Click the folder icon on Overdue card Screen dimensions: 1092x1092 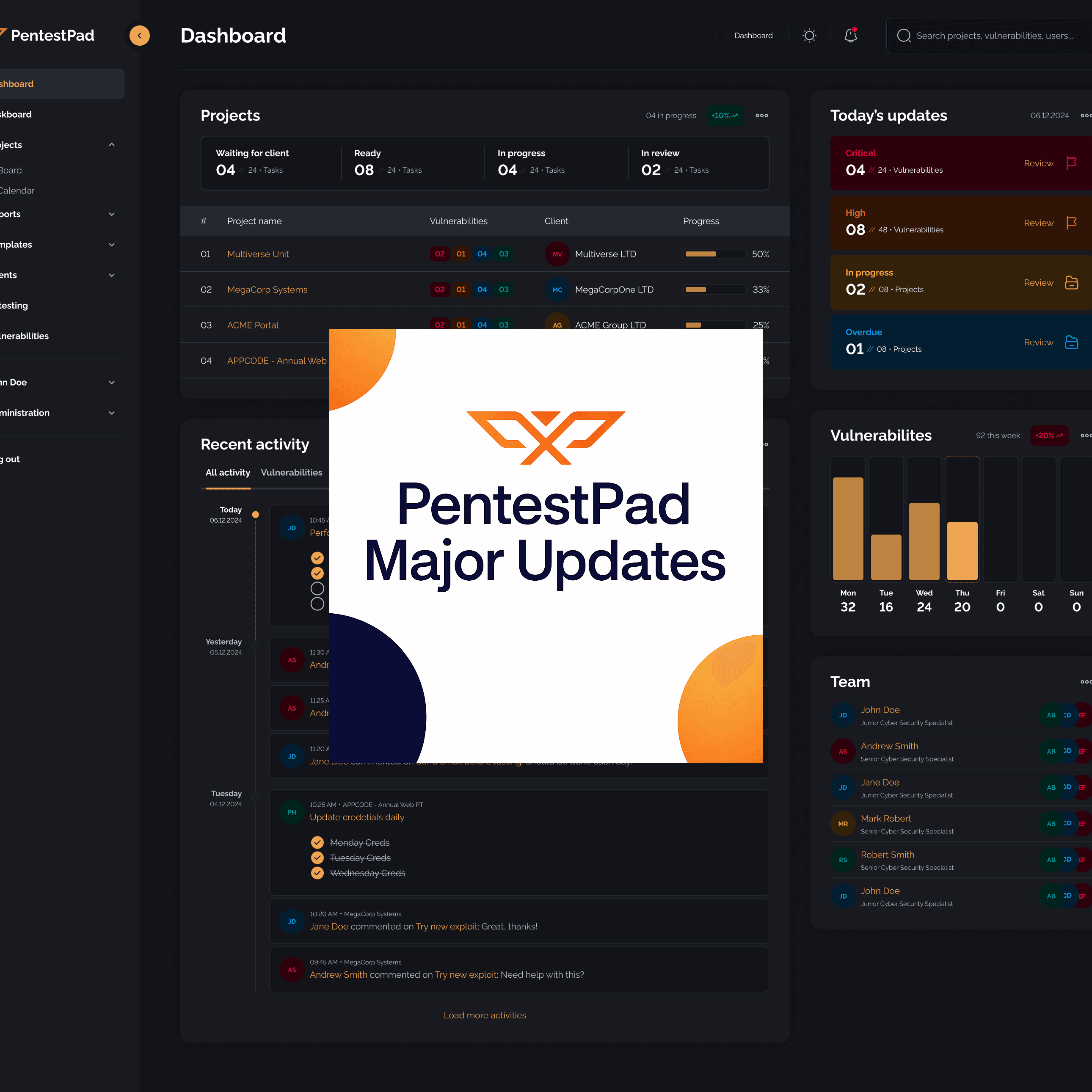[1072, 342]
